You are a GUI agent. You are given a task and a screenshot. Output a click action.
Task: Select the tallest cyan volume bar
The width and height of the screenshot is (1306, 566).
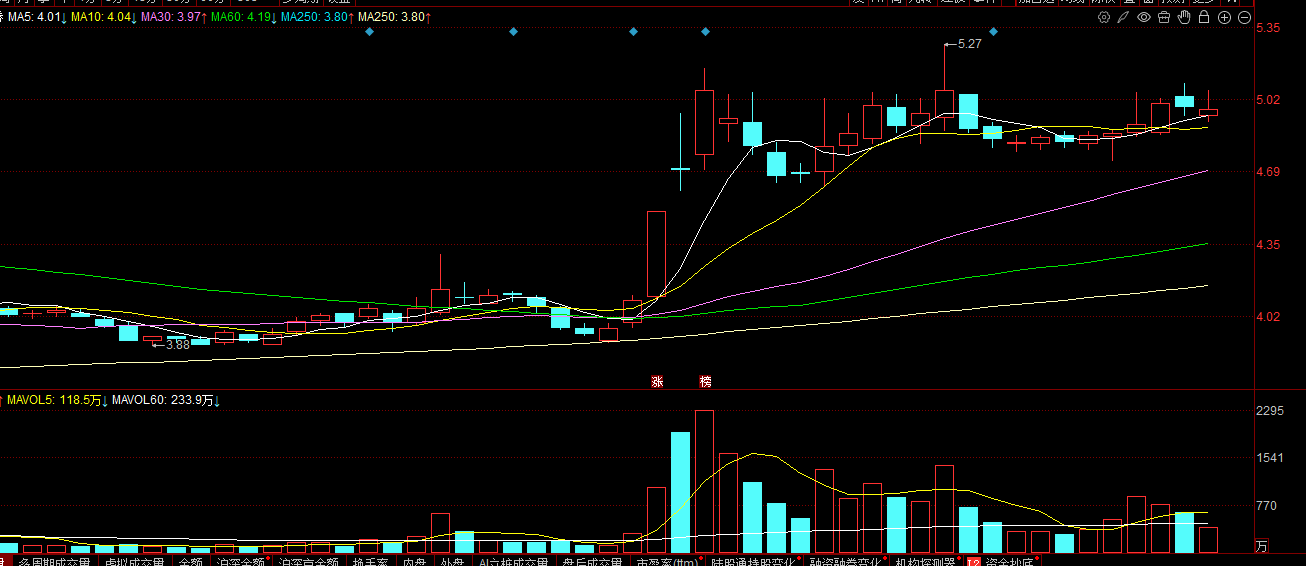pos(680,492)
